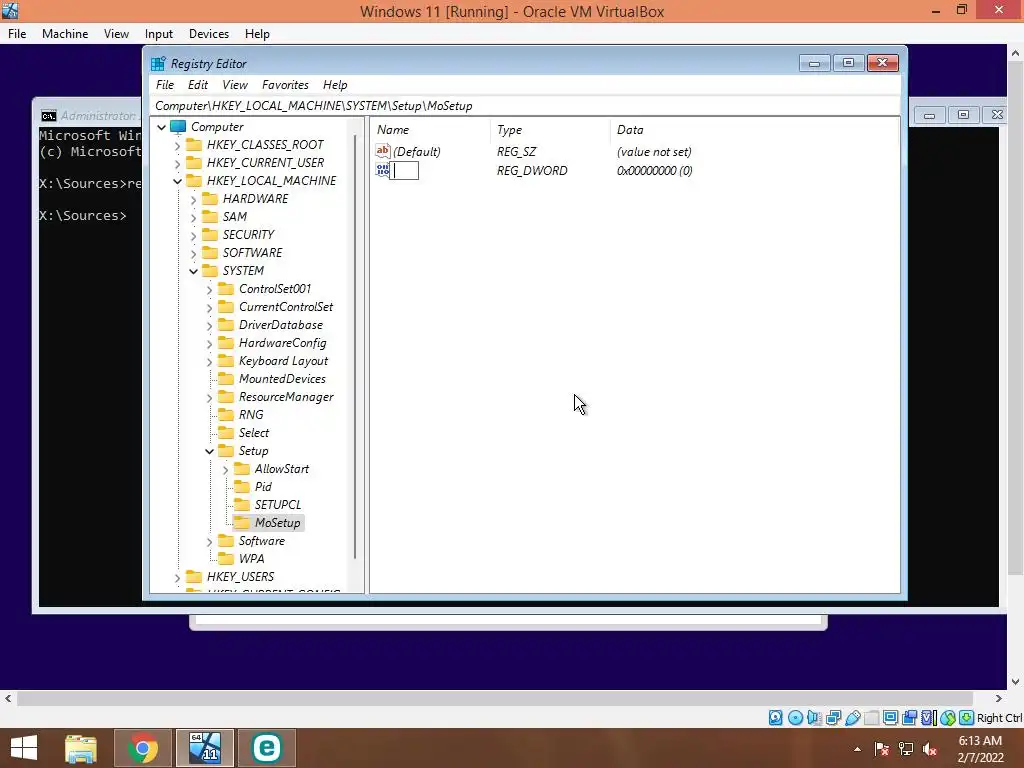Click the Computer root node icon
The height and width of the screenshot is (768, 1024).
[x=178, y=127]
